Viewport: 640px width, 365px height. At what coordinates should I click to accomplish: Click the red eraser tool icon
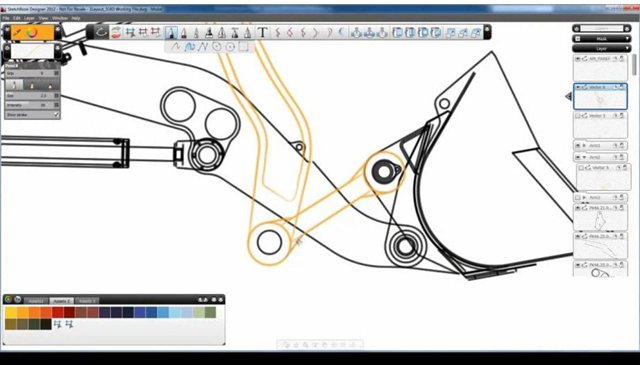[x=116, y=32]
